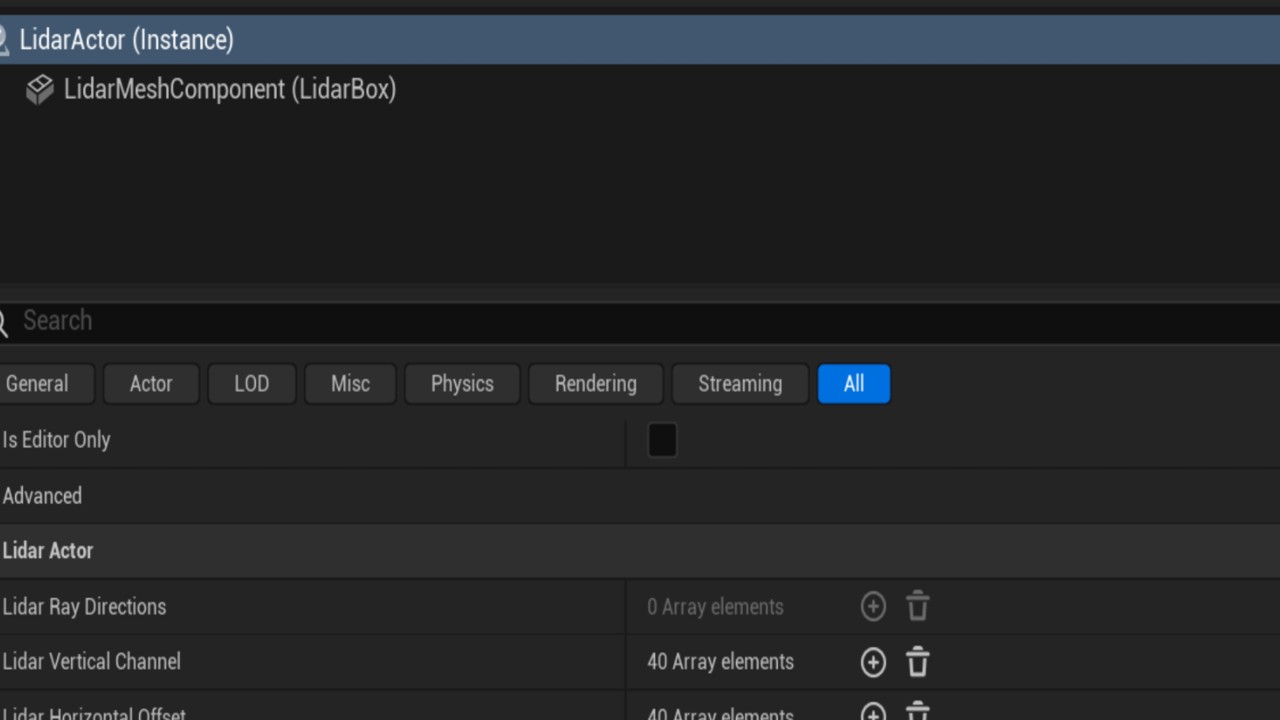Expand the Lidar Vertical Channel property row
This screenshot has width=1280, height=720.
[x=92, y=662]
